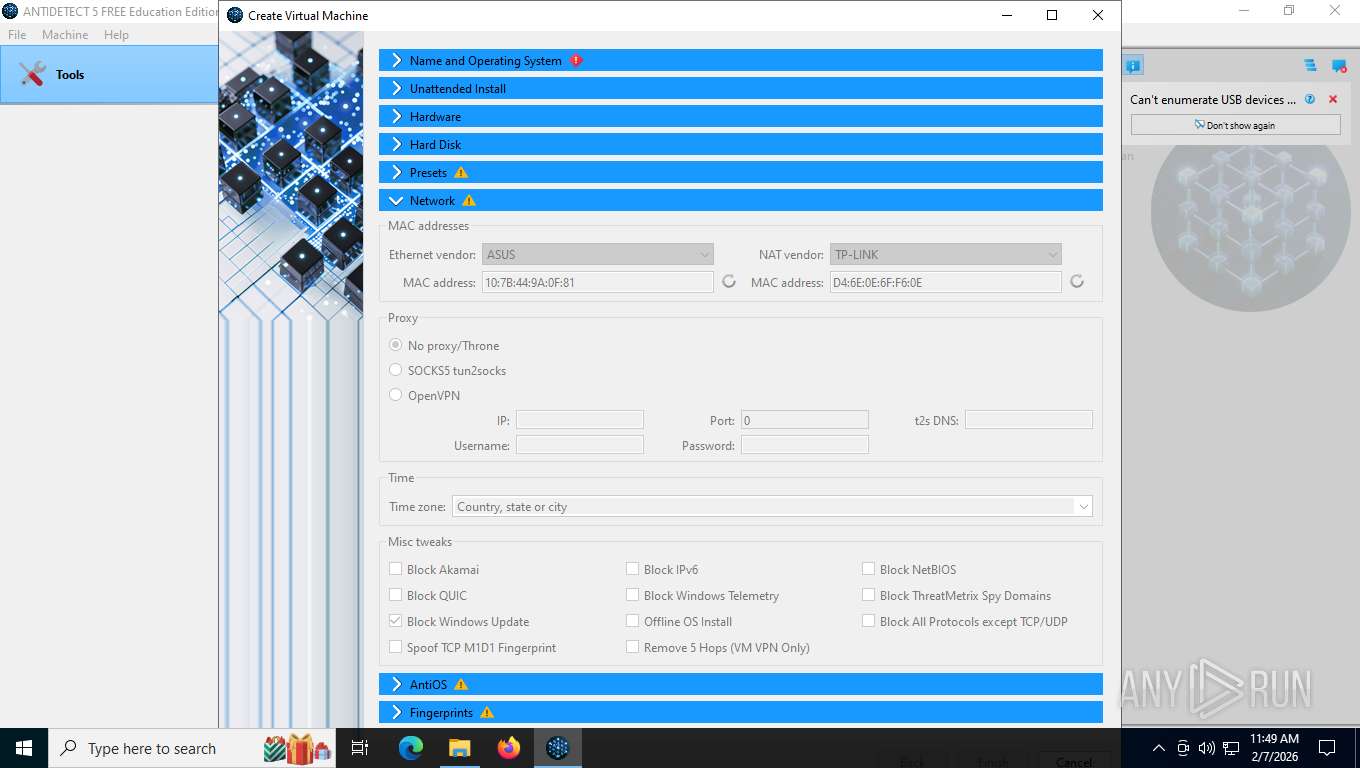The image size is (1360, 768).
Task: Open the volume control in system tray
Action: (x=1207, y=748)
